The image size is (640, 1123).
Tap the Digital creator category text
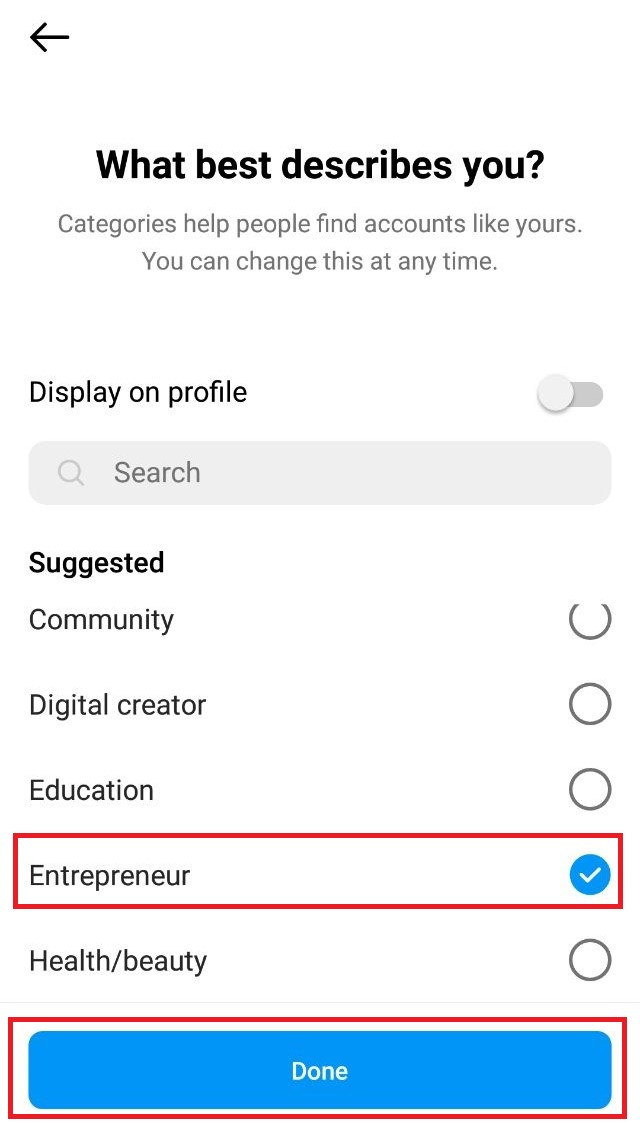[117, 705]
